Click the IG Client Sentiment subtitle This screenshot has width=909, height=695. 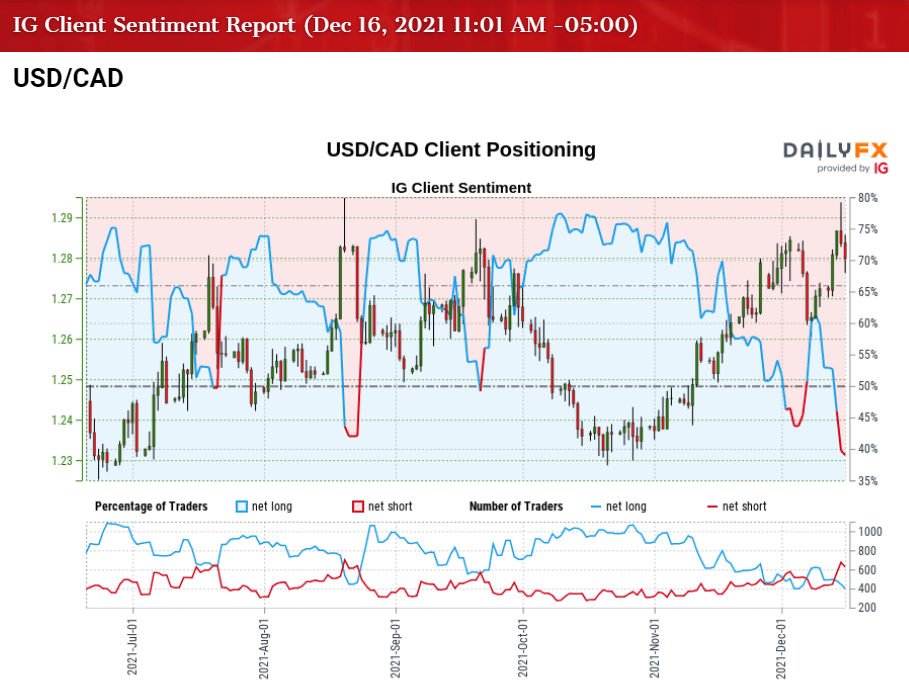click(461, 188)
